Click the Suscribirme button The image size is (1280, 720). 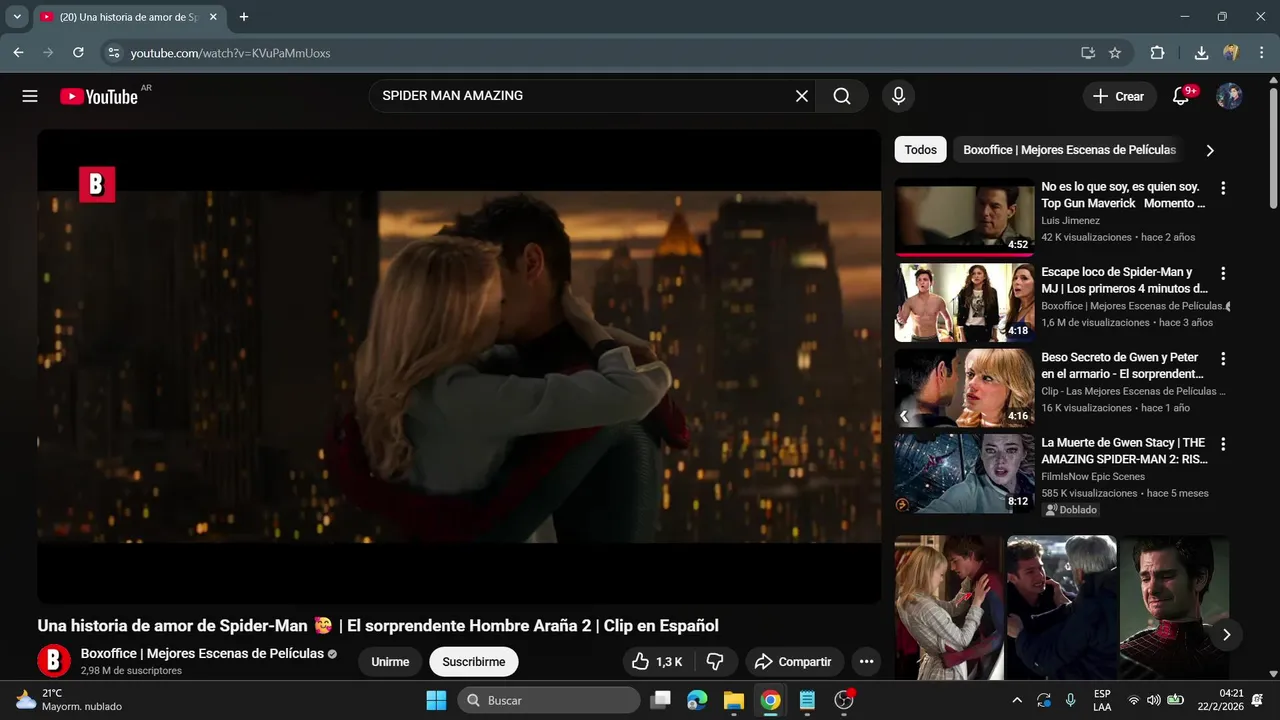click(474, 661)
